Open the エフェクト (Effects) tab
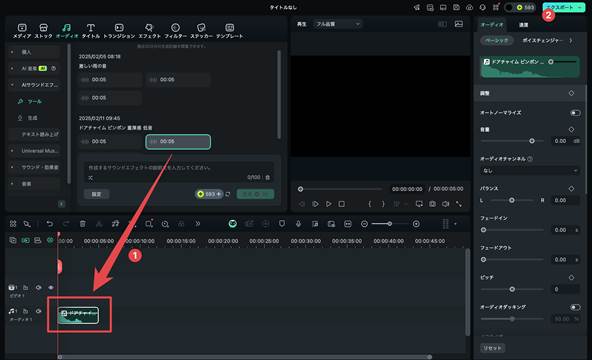Image resolution: width=592 pixels, height=360 pixels. 149,31
